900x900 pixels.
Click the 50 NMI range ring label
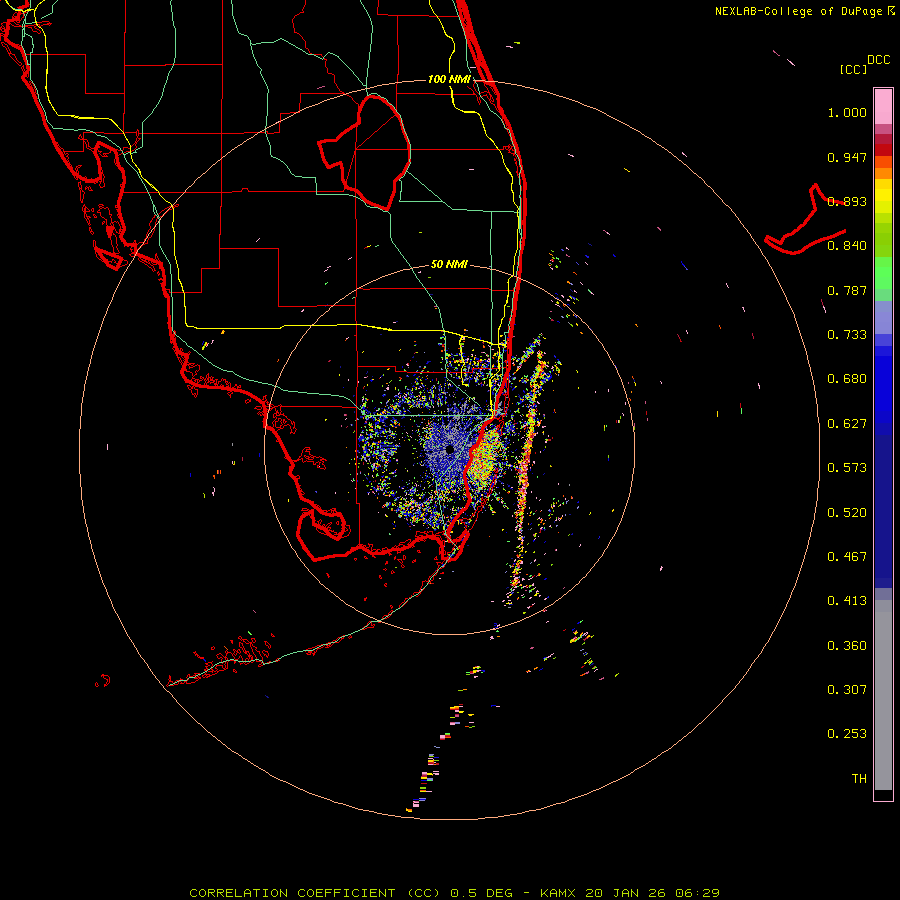tap(449, 265)
